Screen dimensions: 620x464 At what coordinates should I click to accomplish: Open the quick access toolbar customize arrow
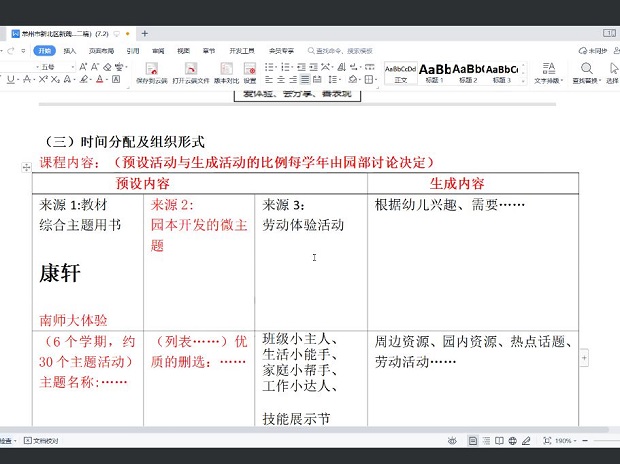pos(23,51)
